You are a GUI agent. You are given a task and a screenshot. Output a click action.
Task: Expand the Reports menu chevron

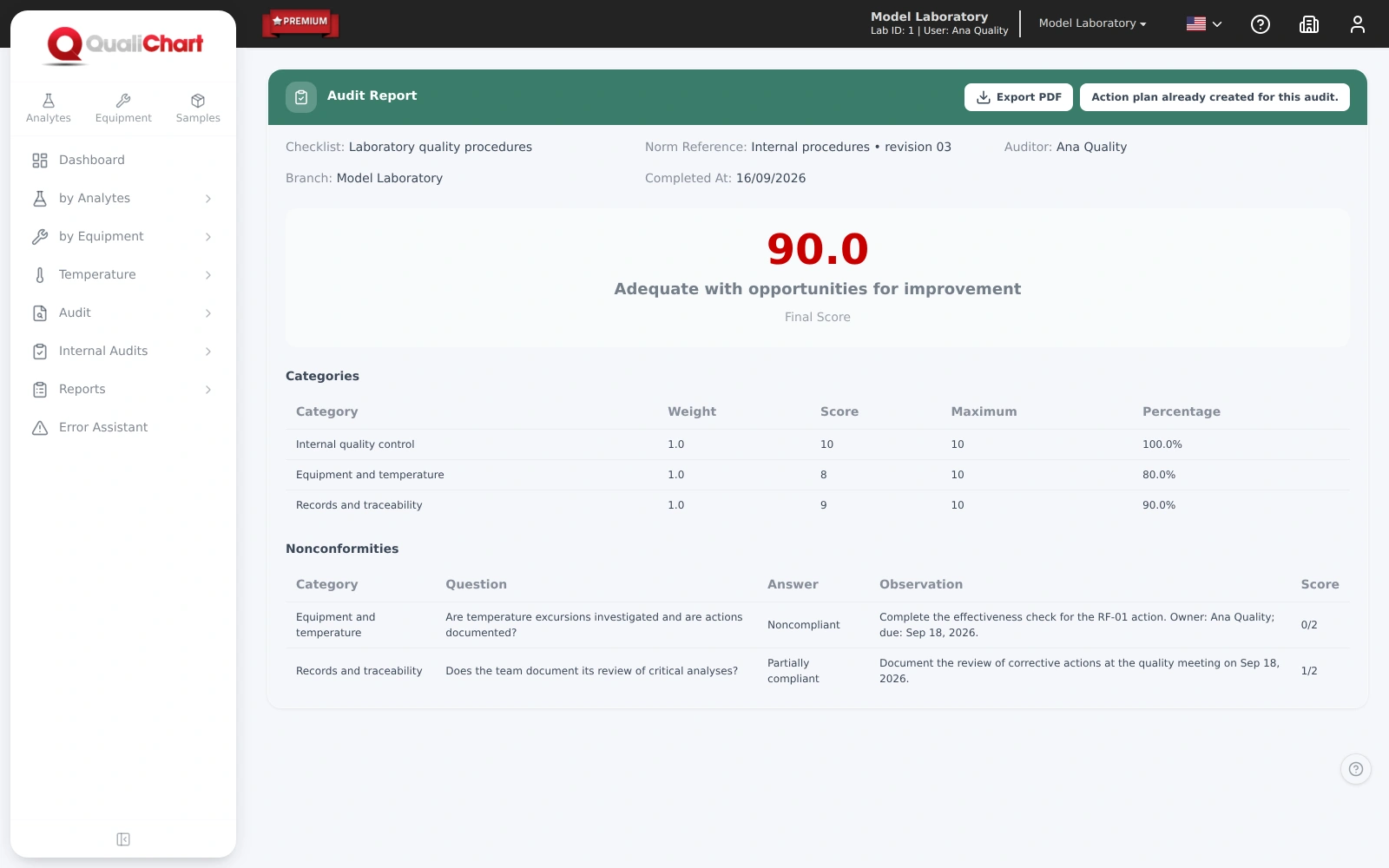point(208,390)
